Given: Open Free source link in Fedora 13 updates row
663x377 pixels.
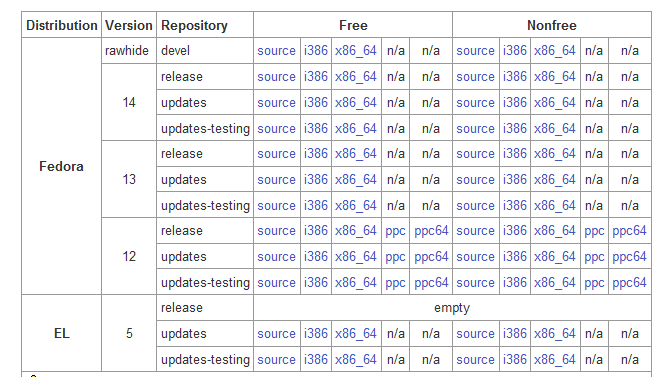Looking at the screenshot, I should pos(276,179).
